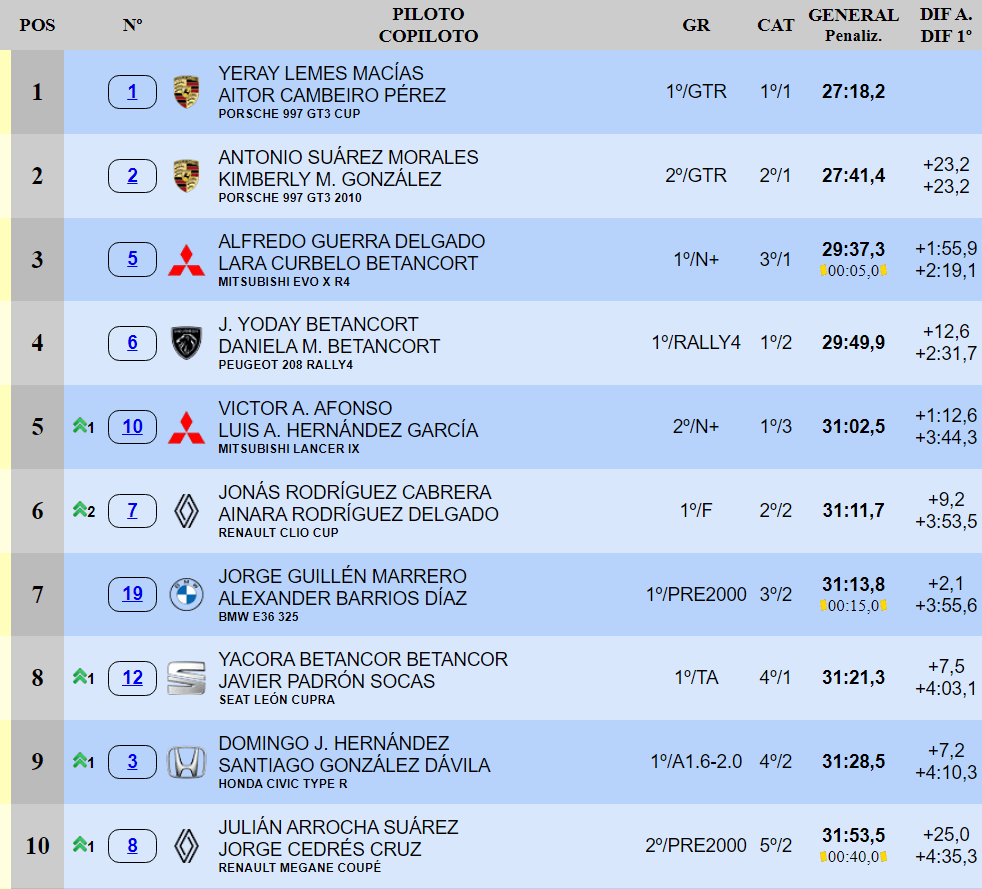Open car number 1 entry link
Screen dimensions: 982x889
pyautogui.click(x=132, y=93)
